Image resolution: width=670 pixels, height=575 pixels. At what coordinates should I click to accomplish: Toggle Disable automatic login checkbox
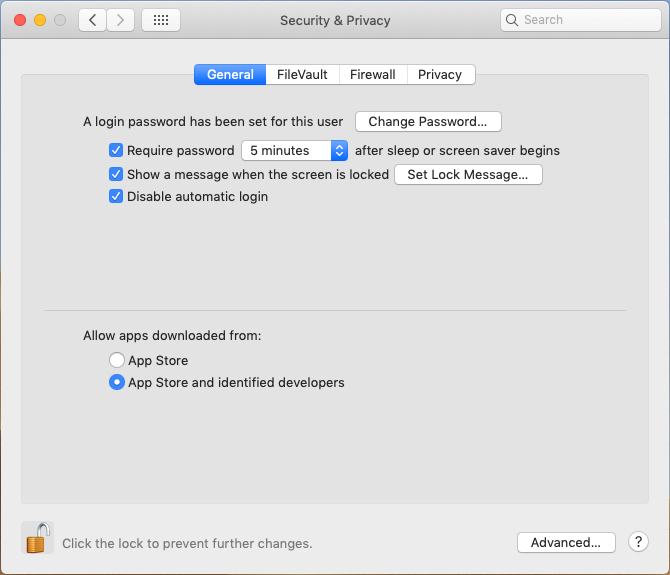[116, 197]
